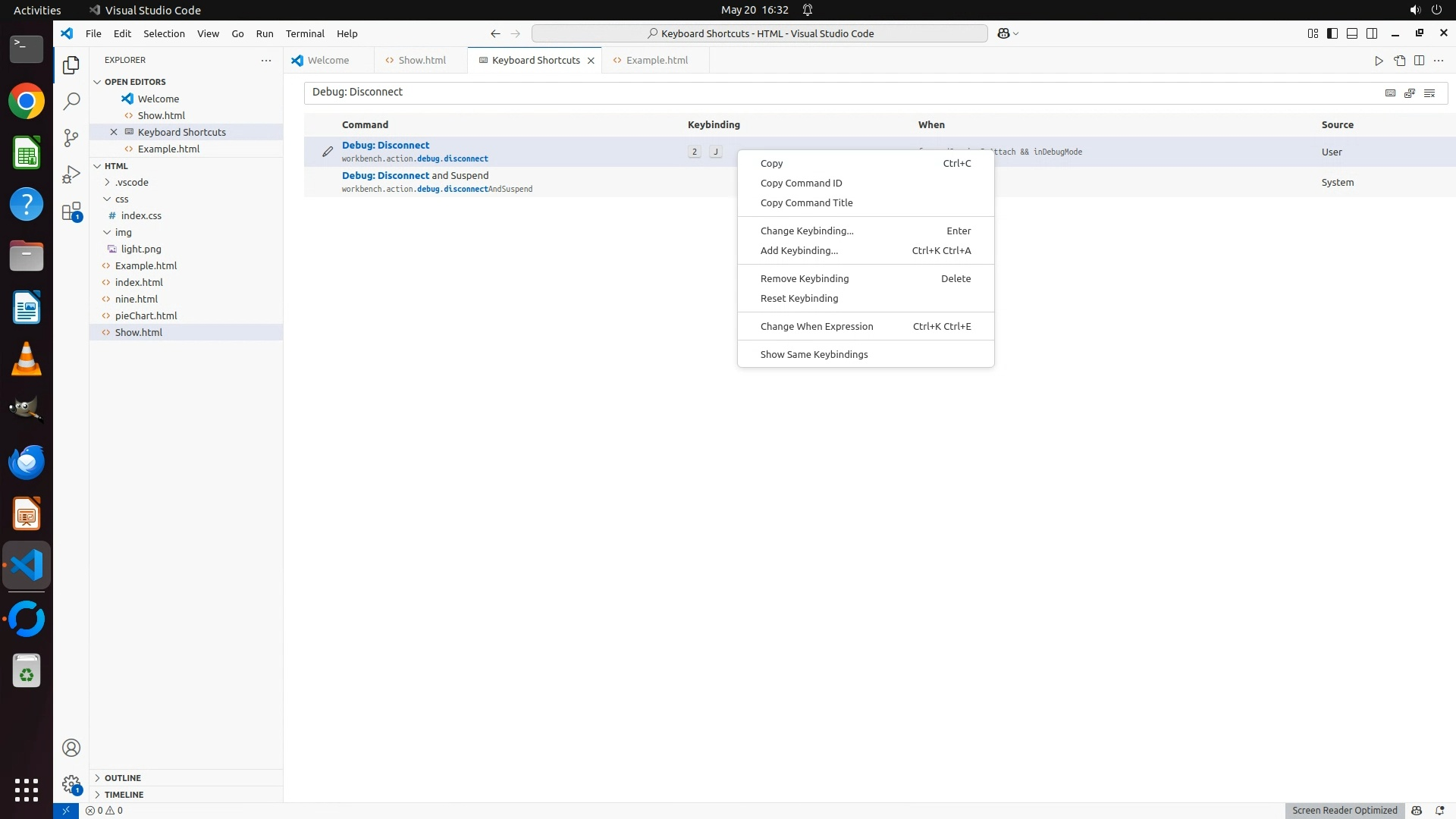Click the keybindings search input field
1456x819 pixels.
(x=834, y=93)
